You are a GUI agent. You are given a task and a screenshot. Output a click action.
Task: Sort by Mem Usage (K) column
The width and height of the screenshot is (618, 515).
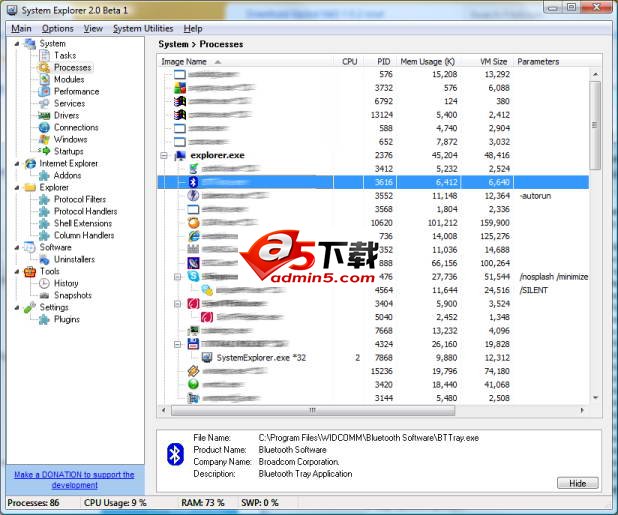[429, 61]
